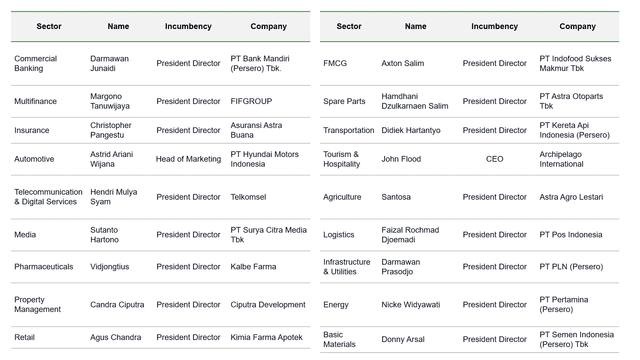Click the CEO incumbency cell

(x=494, y=159)
